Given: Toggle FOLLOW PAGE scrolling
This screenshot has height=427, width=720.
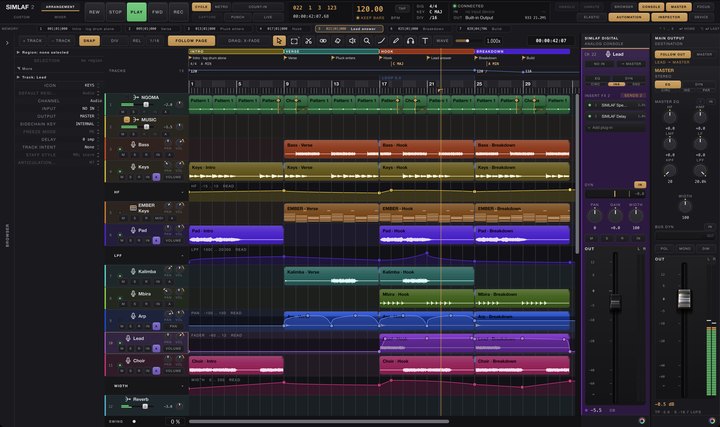Looking at the screenshot, I should (191, 40).
